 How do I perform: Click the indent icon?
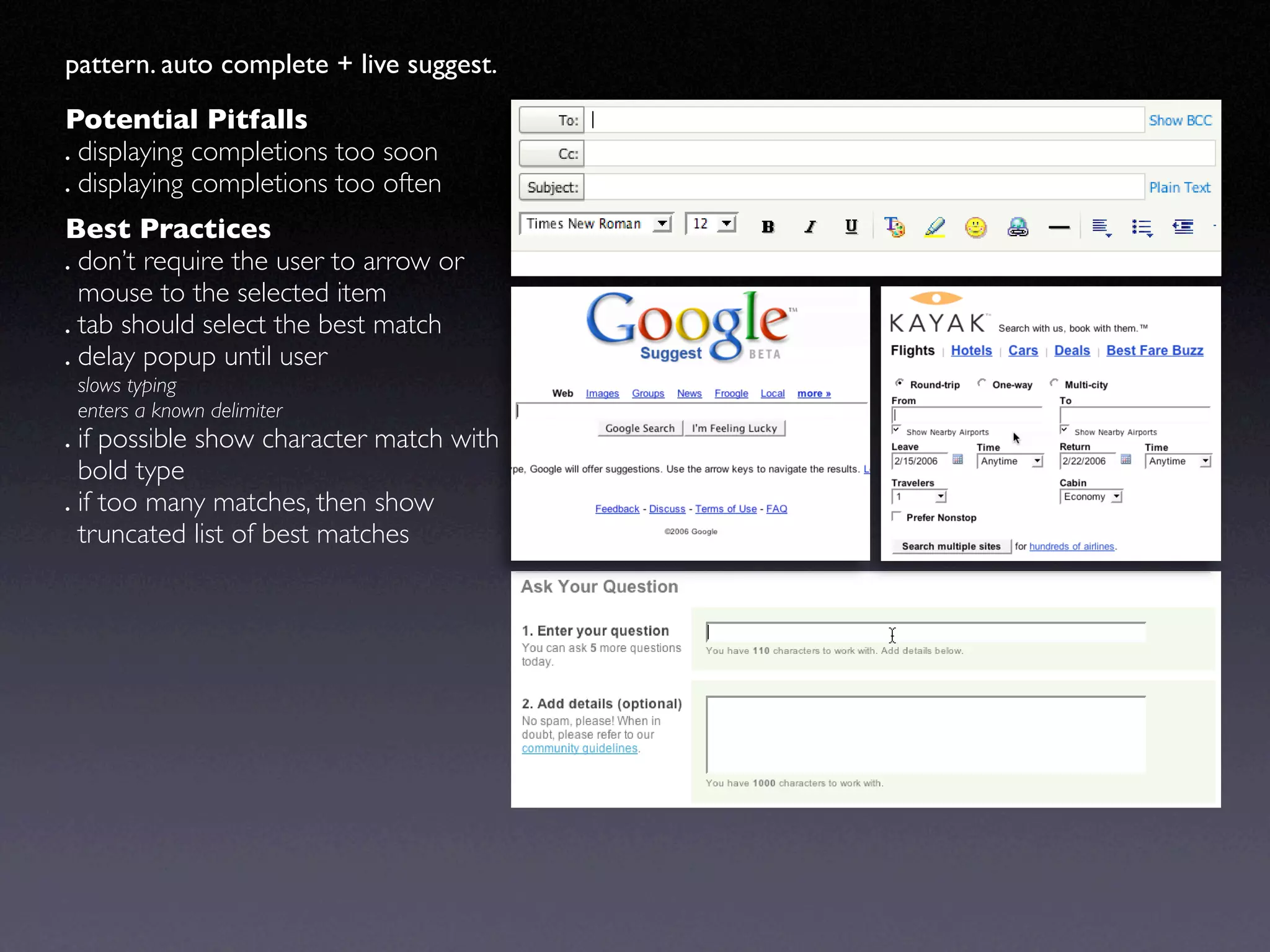(1183, 227)
